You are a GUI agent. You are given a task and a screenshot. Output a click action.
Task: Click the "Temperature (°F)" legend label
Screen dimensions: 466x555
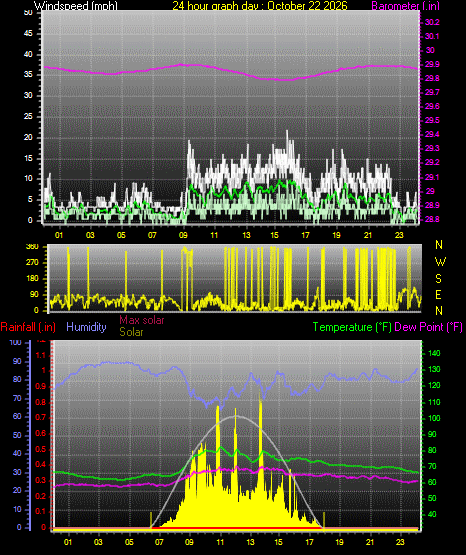point(352,327)
